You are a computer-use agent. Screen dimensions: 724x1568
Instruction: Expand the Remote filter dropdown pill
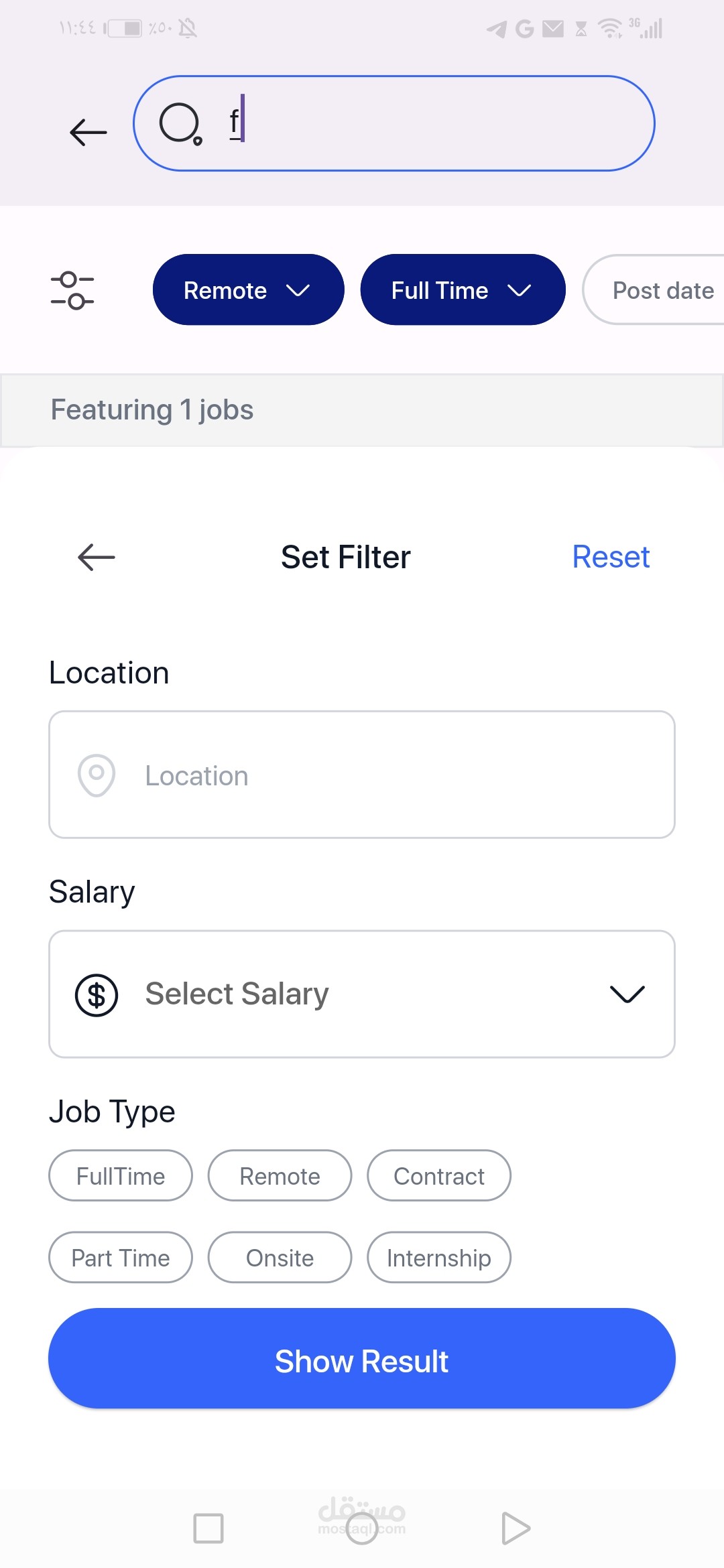click(x=248, y=290)
